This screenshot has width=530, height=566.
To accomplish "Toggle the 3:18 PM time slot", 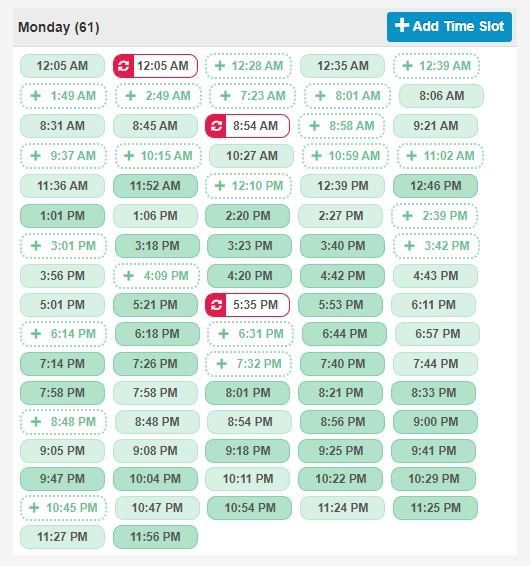I will click(x=157, y=246).
